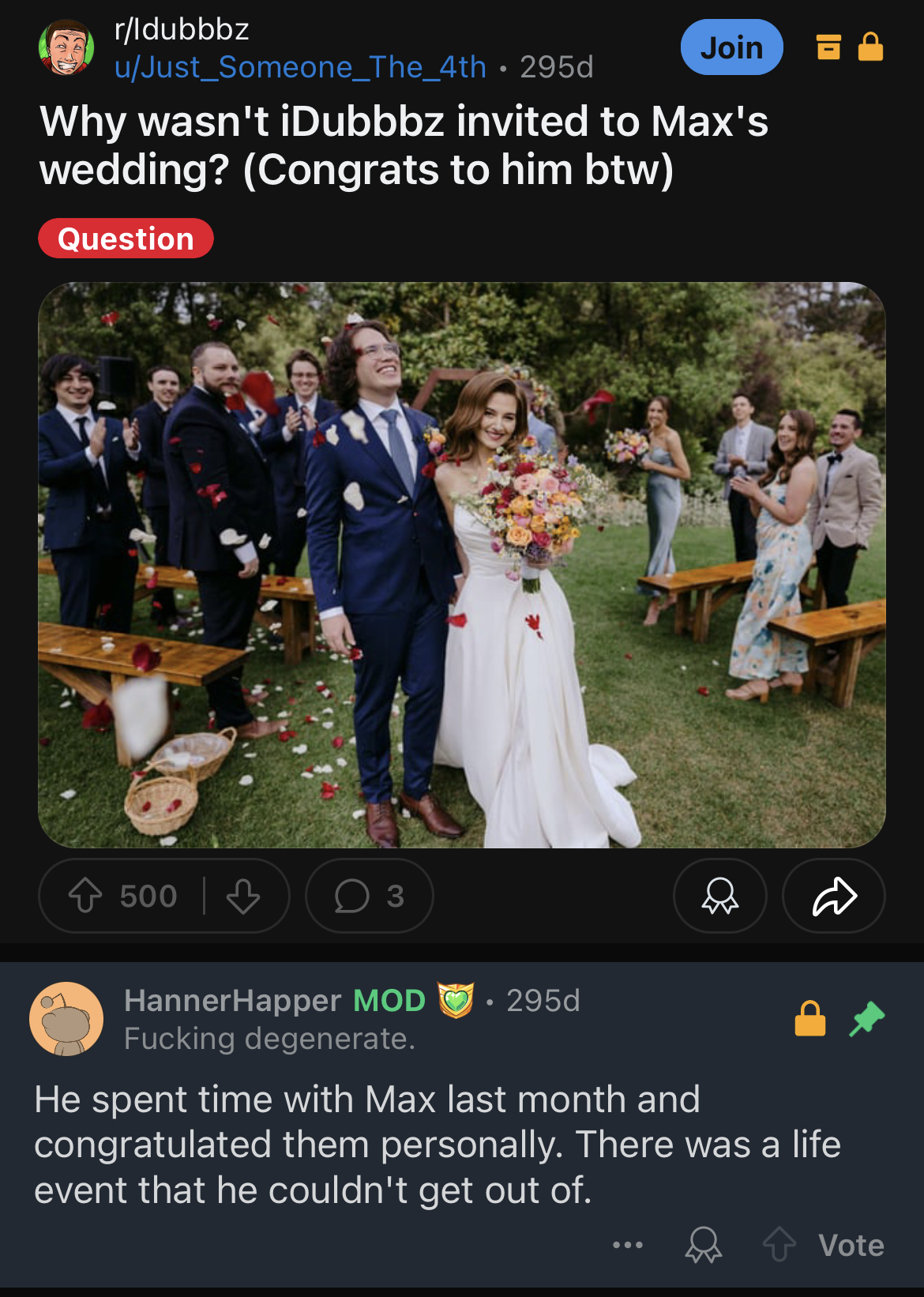Filter by the Question flair tag
The image size is (924, 1297).
click(x=126, y=239)
